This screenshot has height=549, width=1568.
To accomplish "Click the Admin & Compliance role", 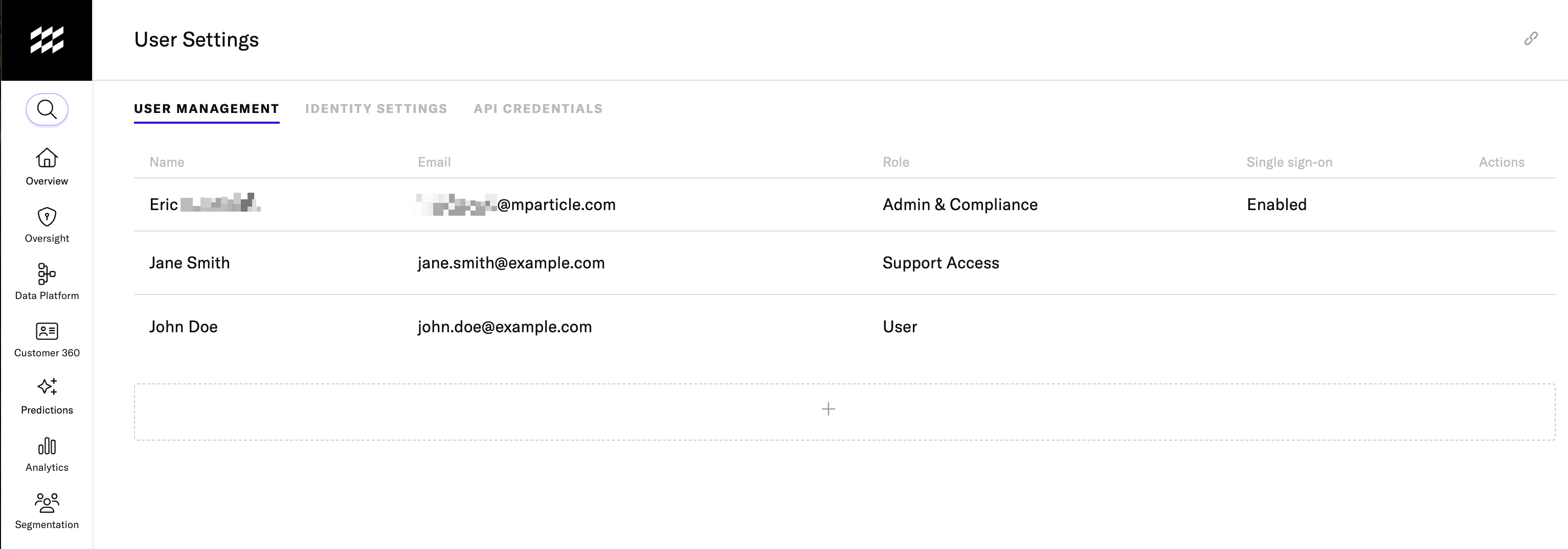I will point(960,204).
